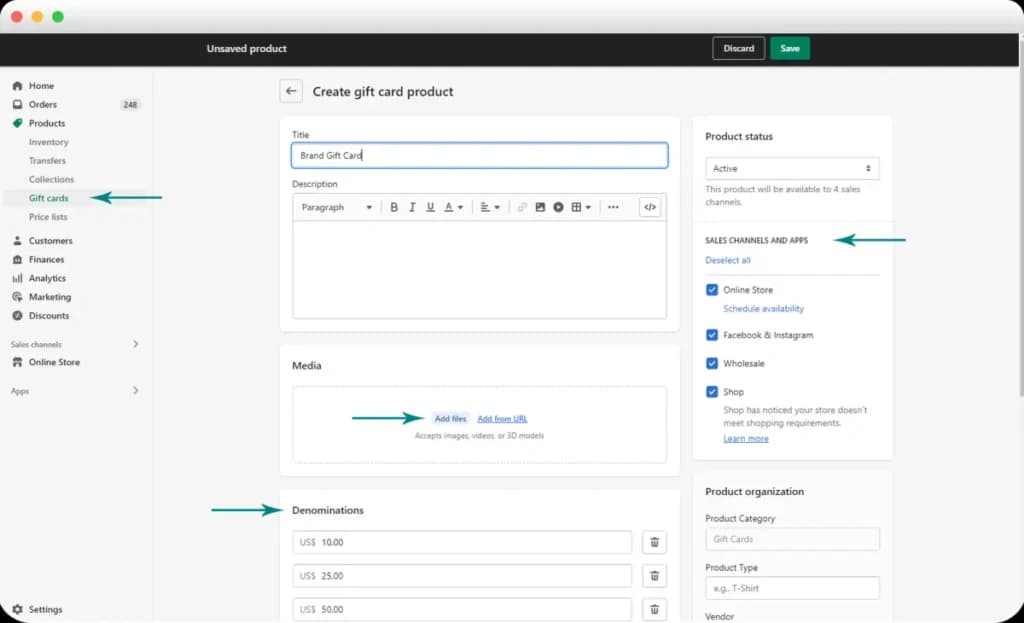Expand the Sales channels section chevron
The height and width of the screenshot is (623, 1024).
[x=135, y=343]
